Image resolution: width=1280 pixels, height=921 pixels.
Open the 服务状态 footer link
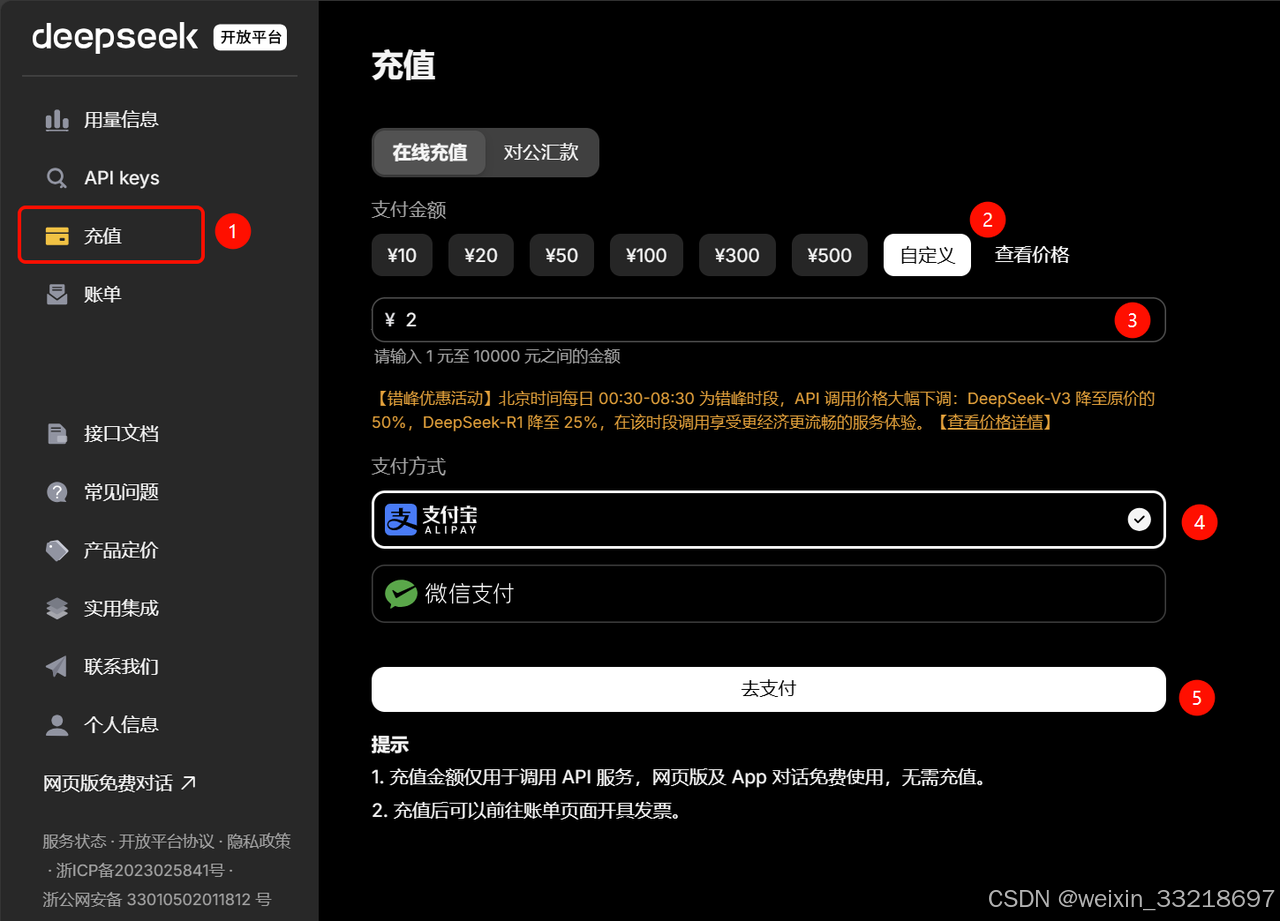tap(74, 841)
